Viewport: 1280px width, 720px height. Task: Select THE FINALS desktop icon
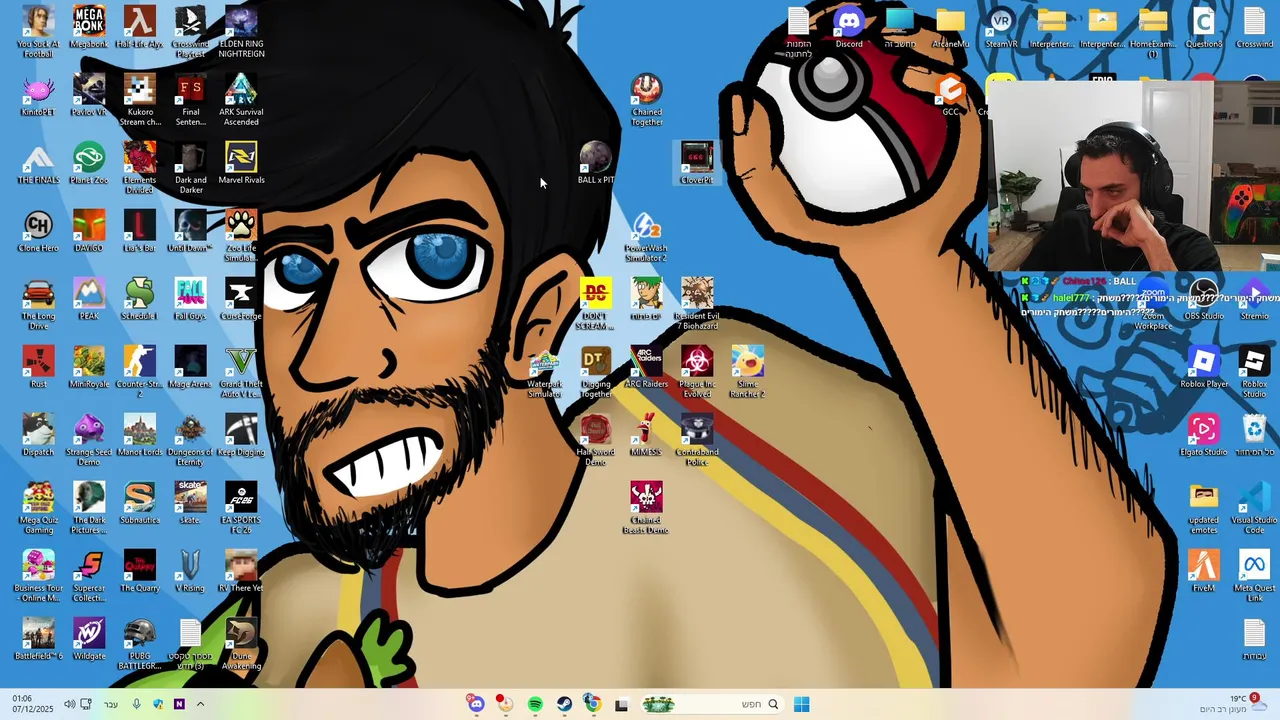[x=38, y=163]
